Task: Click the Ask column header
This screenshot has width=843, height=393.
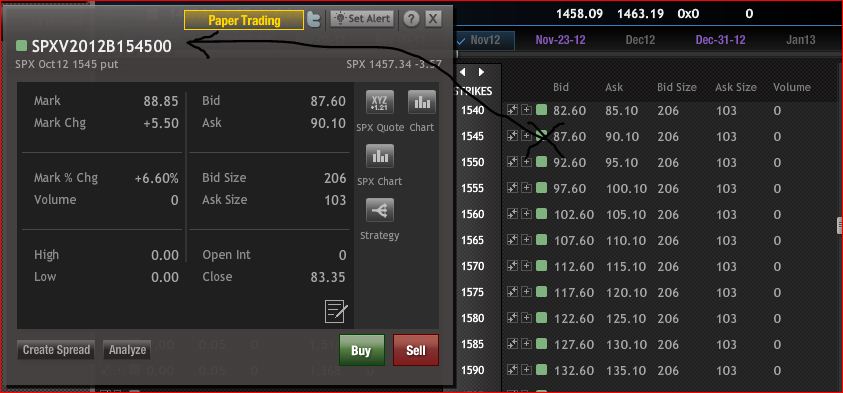Action: tap(615, 87)
